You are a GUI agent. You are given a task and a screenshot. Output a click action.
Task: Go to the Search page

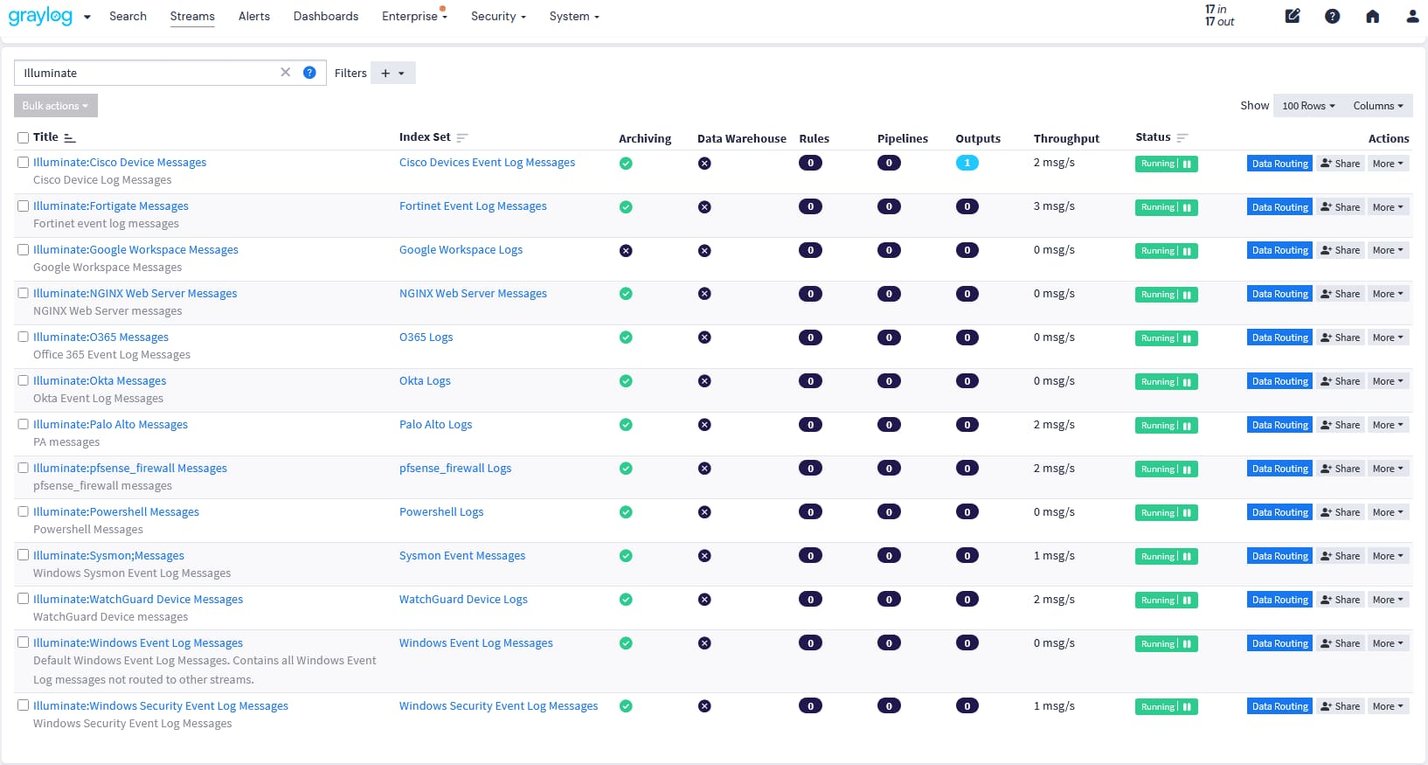point(128,16)
